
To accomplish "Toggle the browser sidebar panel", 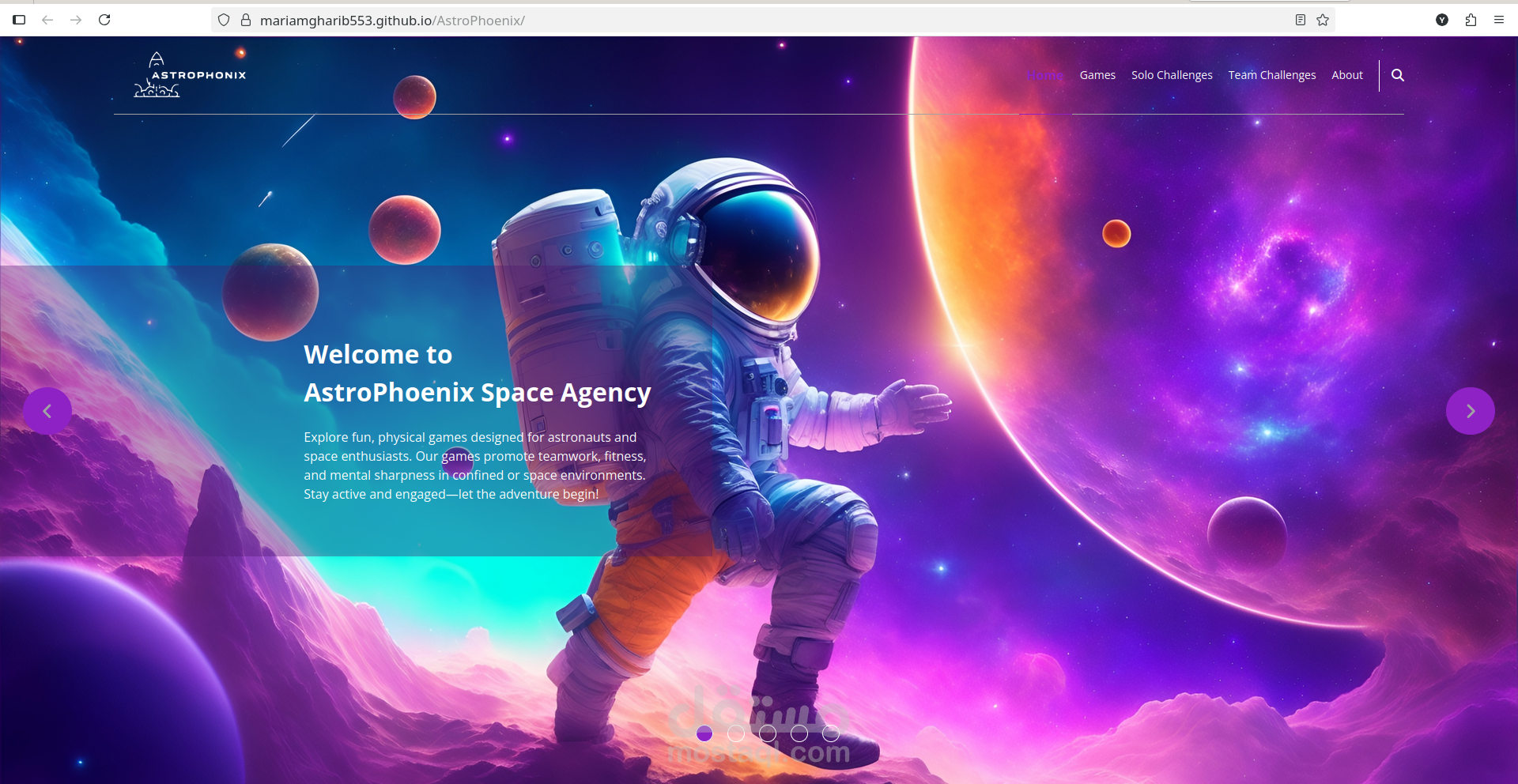I will pyautogui.click(x=19, y=20).
